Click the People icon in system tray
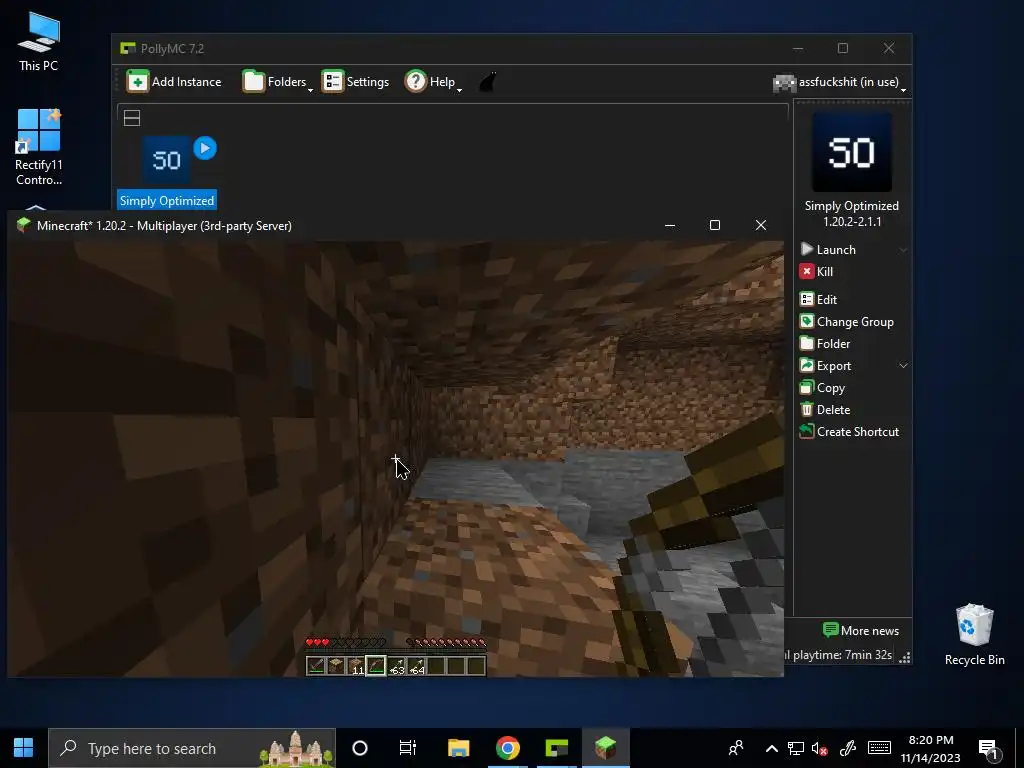 [x=736, y=748]
